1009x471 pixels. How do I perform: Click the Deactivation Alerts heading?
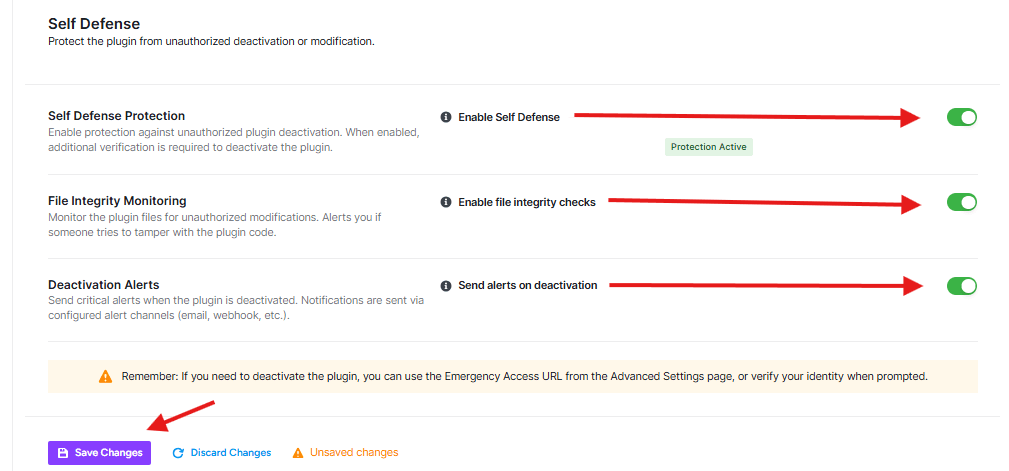(103, 285)
